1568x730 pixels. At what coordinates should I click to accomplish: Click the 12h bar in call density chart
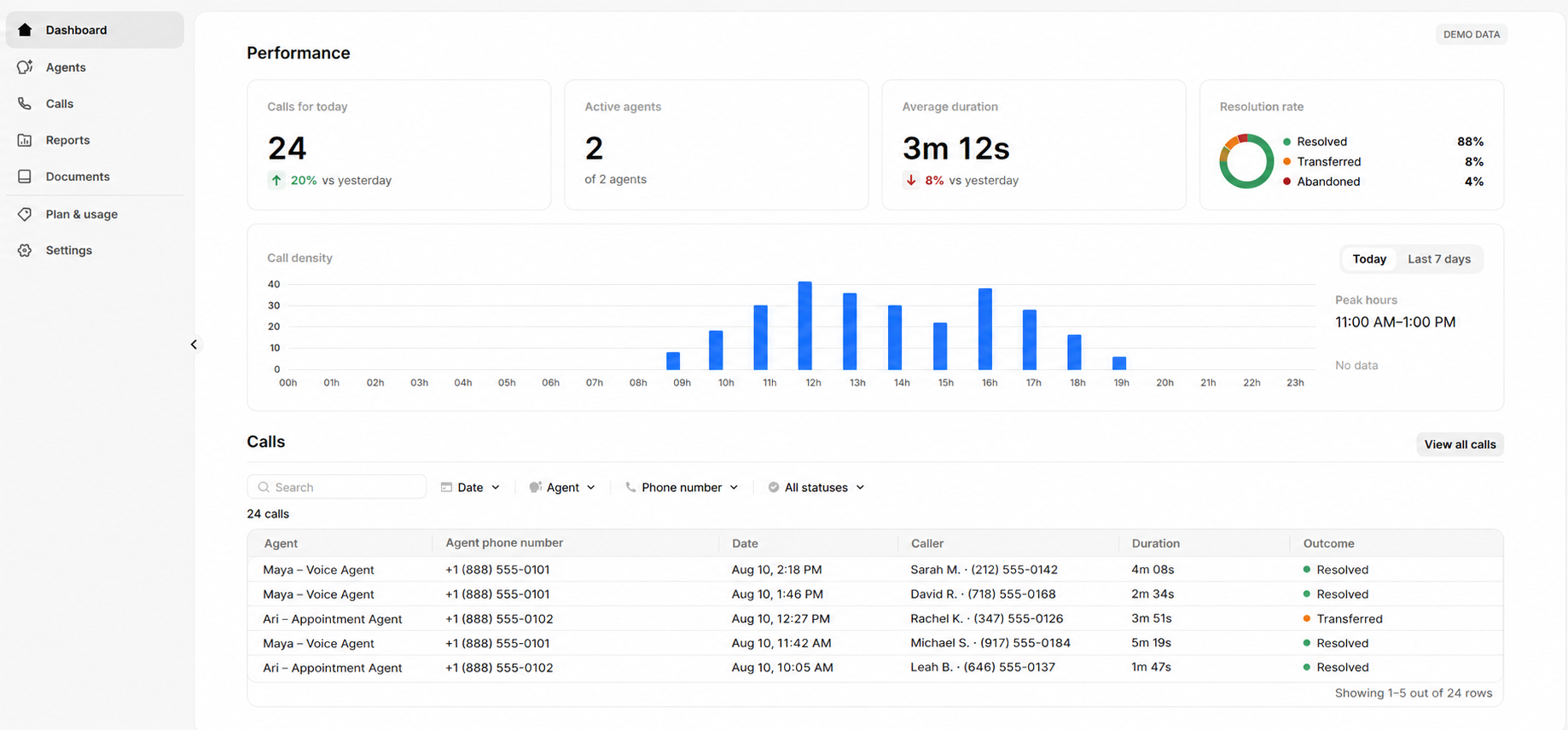point(804,326)
